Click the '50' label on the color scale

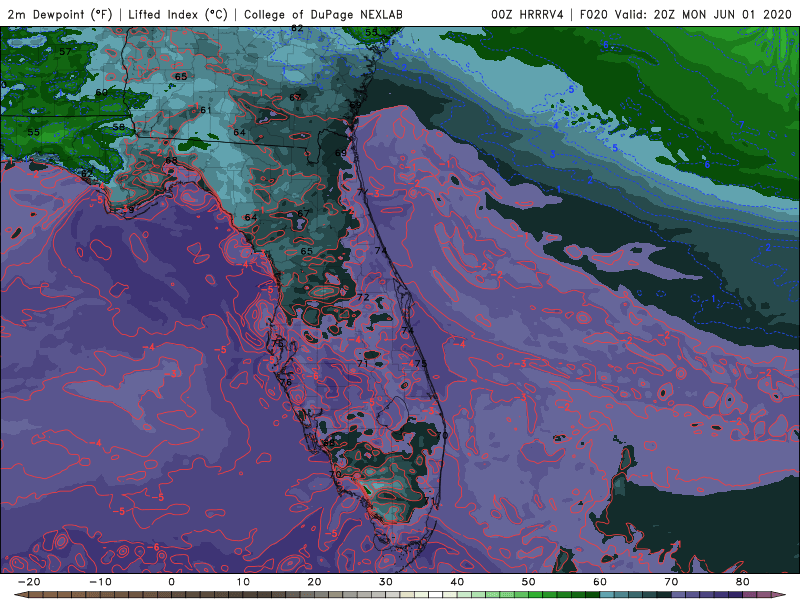pos(529,582)
